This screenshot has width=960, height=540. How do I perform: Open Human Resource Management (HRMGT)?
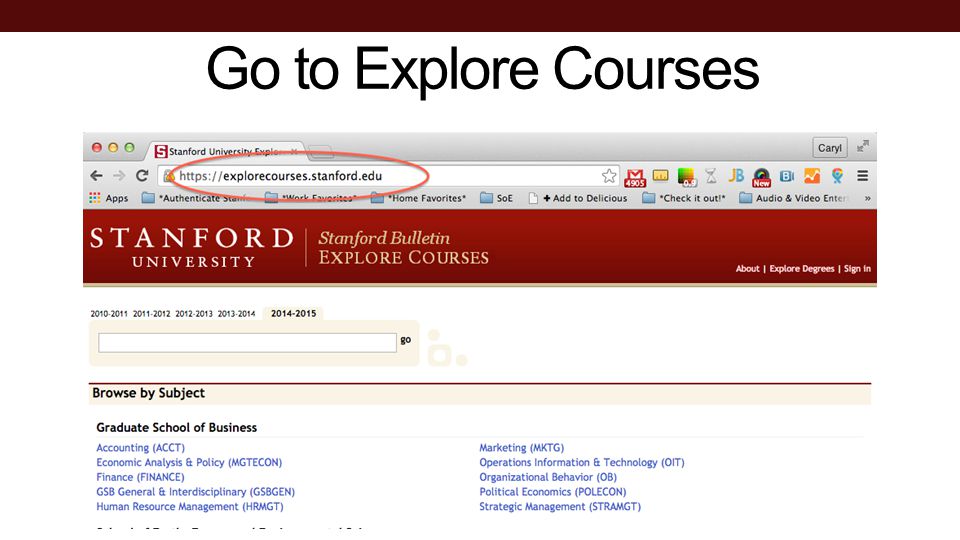(190, 506)
